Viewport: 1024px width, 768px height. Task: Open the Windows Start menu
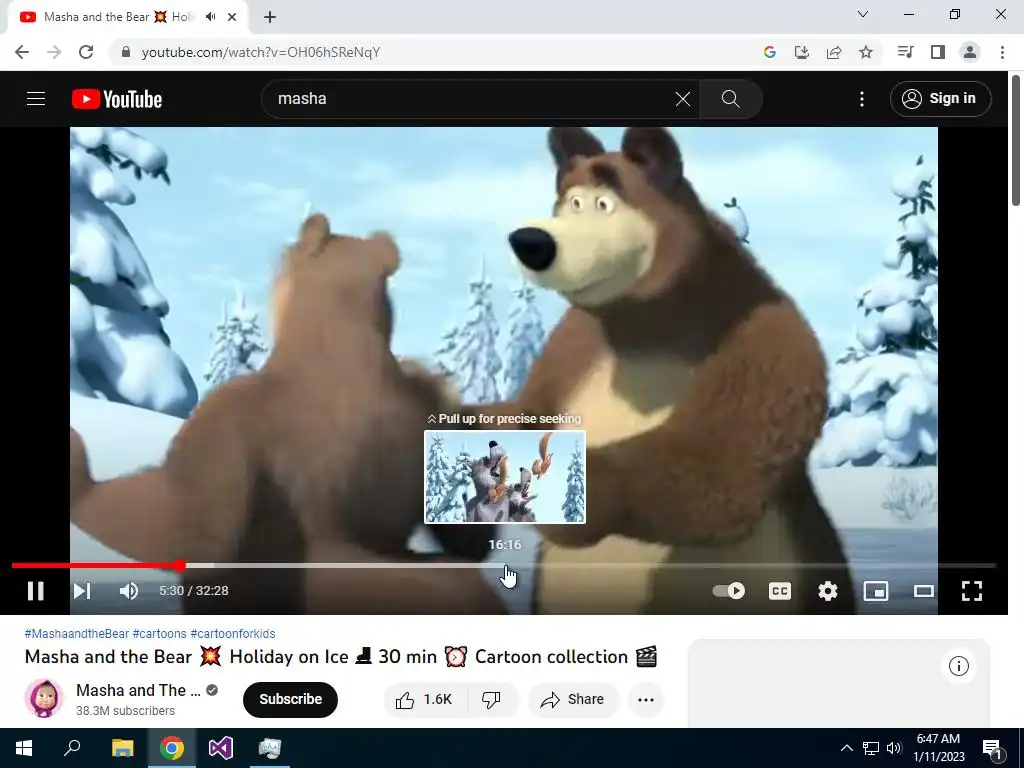[24, 748]
